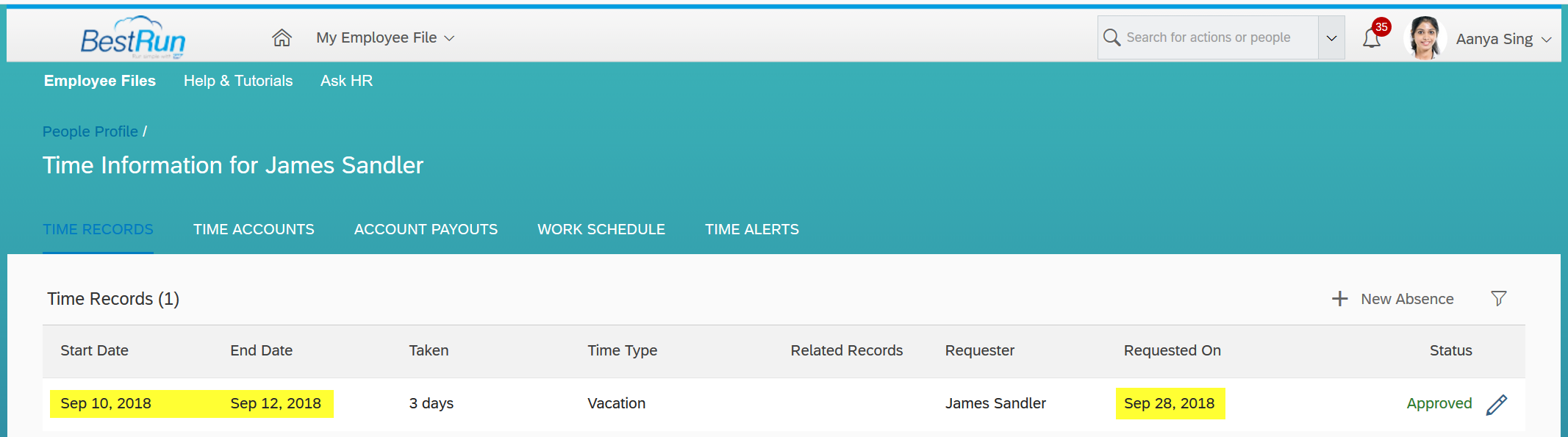This screenshot has height=437, width=1568.
Task: Click the Employee Files menu item
Action: click(100, 81)
